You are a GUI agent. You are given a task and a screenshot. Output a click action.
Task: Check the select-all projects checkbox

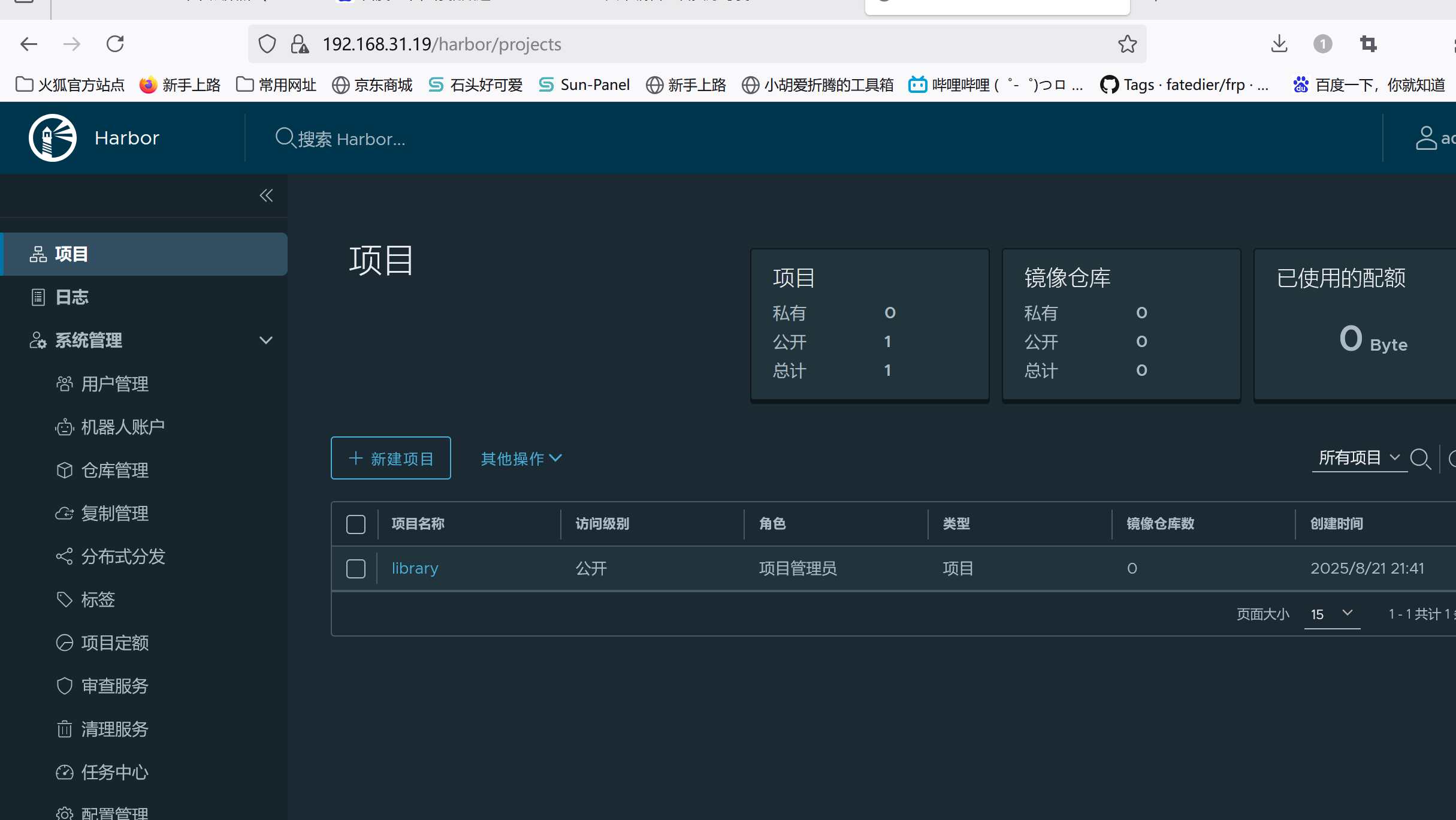356,524
